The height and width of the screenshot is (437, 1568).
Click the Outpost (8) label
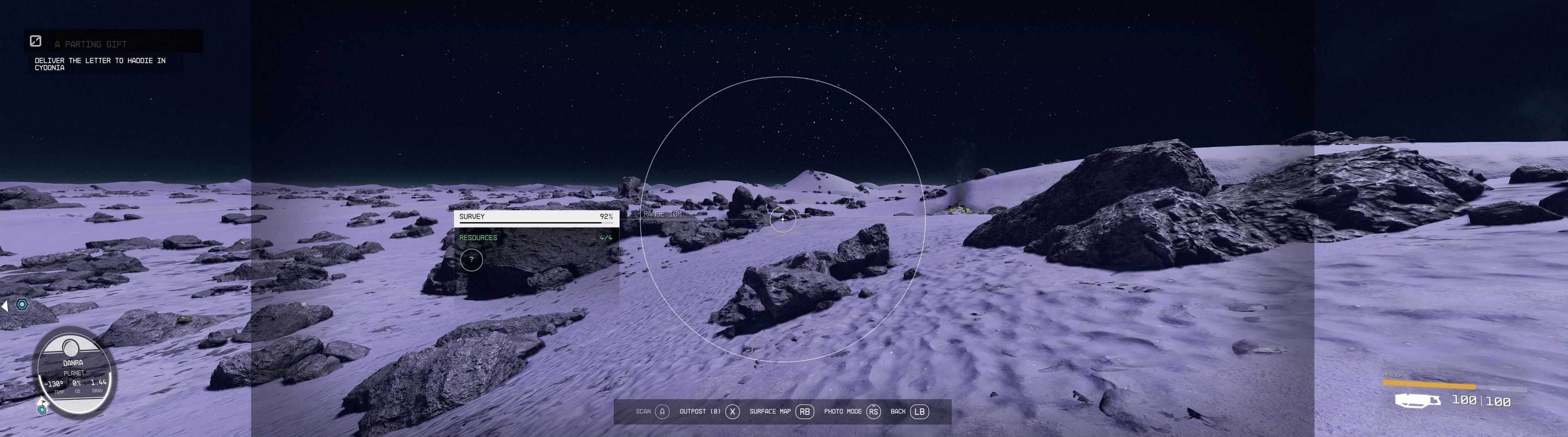[699, 412]
